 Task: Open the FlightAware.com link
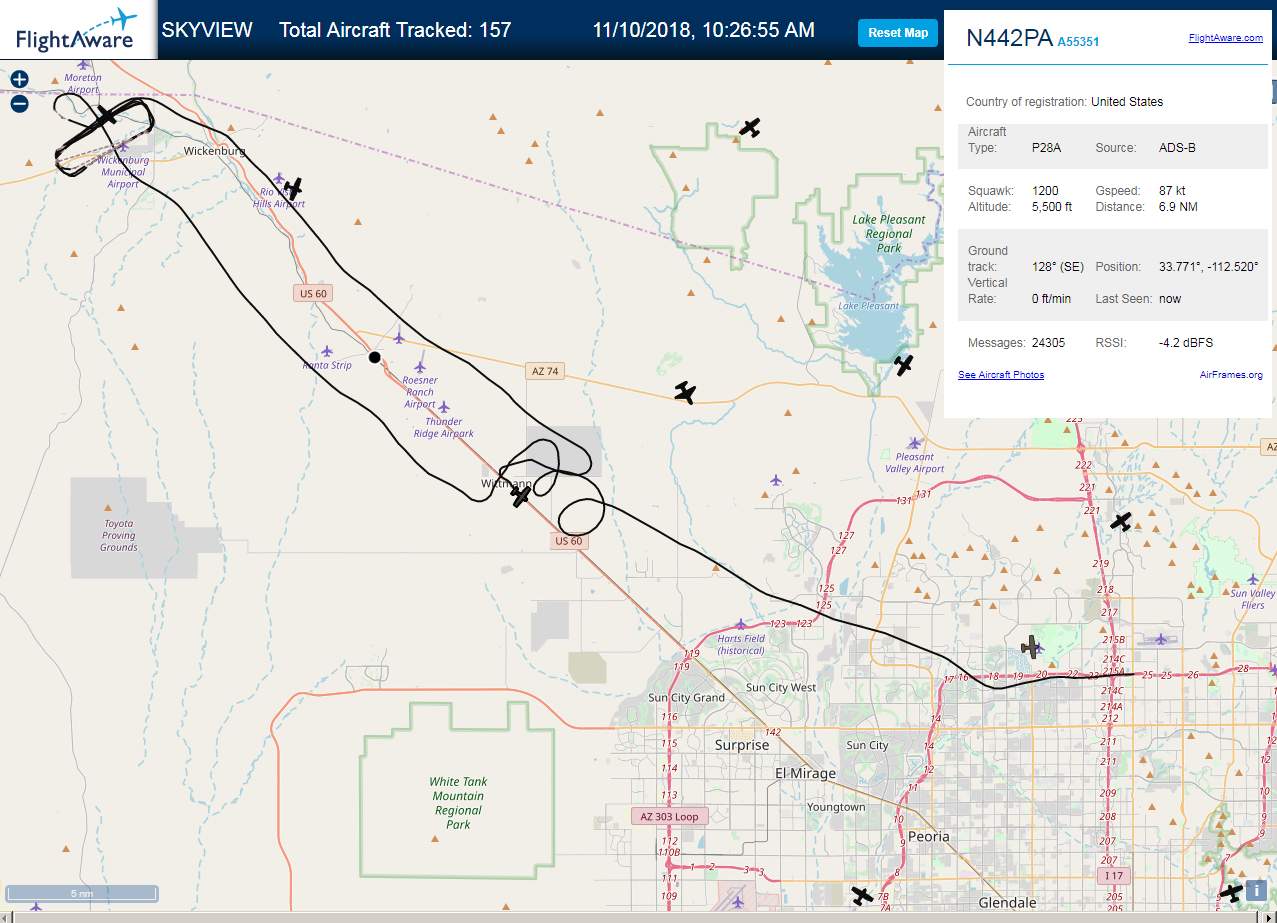point(1225,38)
